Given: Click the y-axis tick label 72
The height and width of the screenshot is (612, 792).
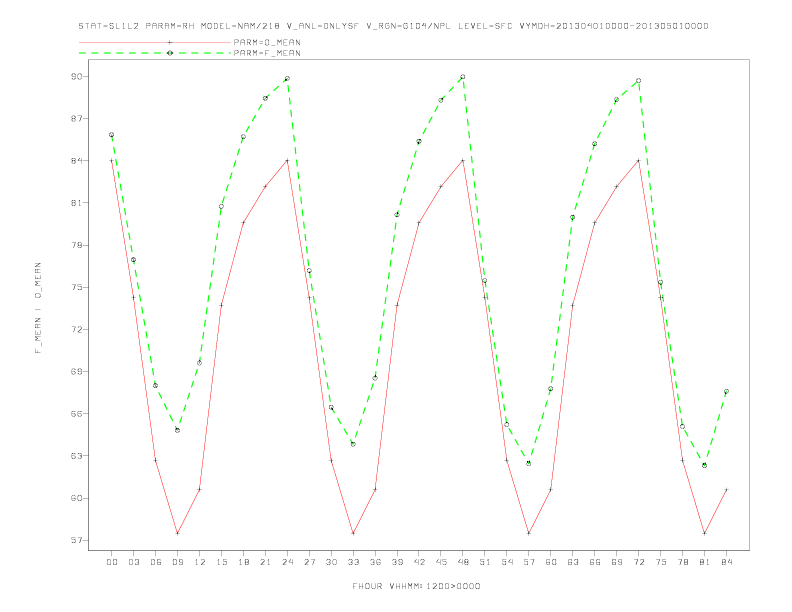Looking at the screenshot, I should tap(76, 329).
